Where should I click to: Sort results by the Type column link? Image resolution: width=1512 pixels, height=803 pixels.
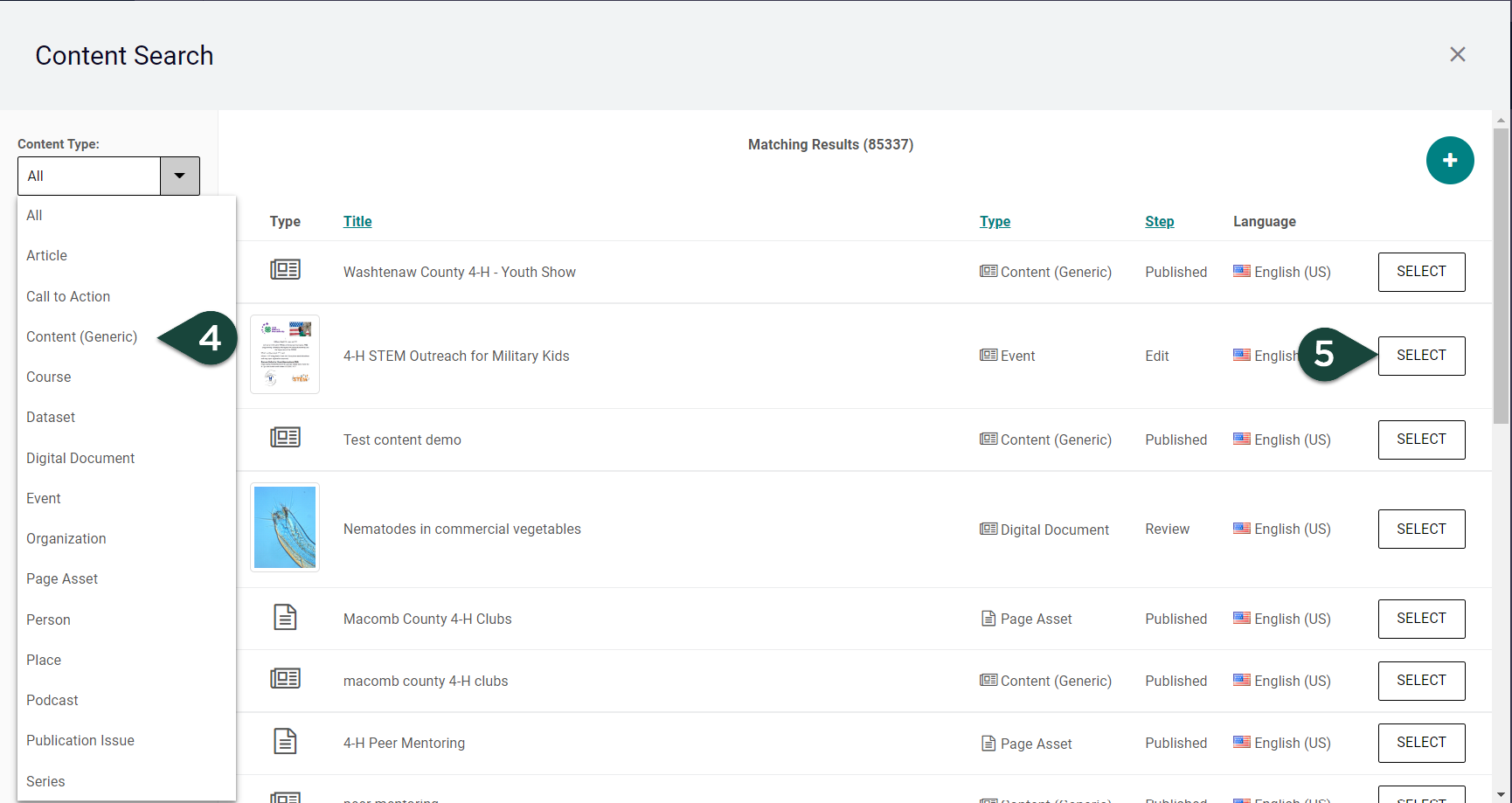(995, 222)
